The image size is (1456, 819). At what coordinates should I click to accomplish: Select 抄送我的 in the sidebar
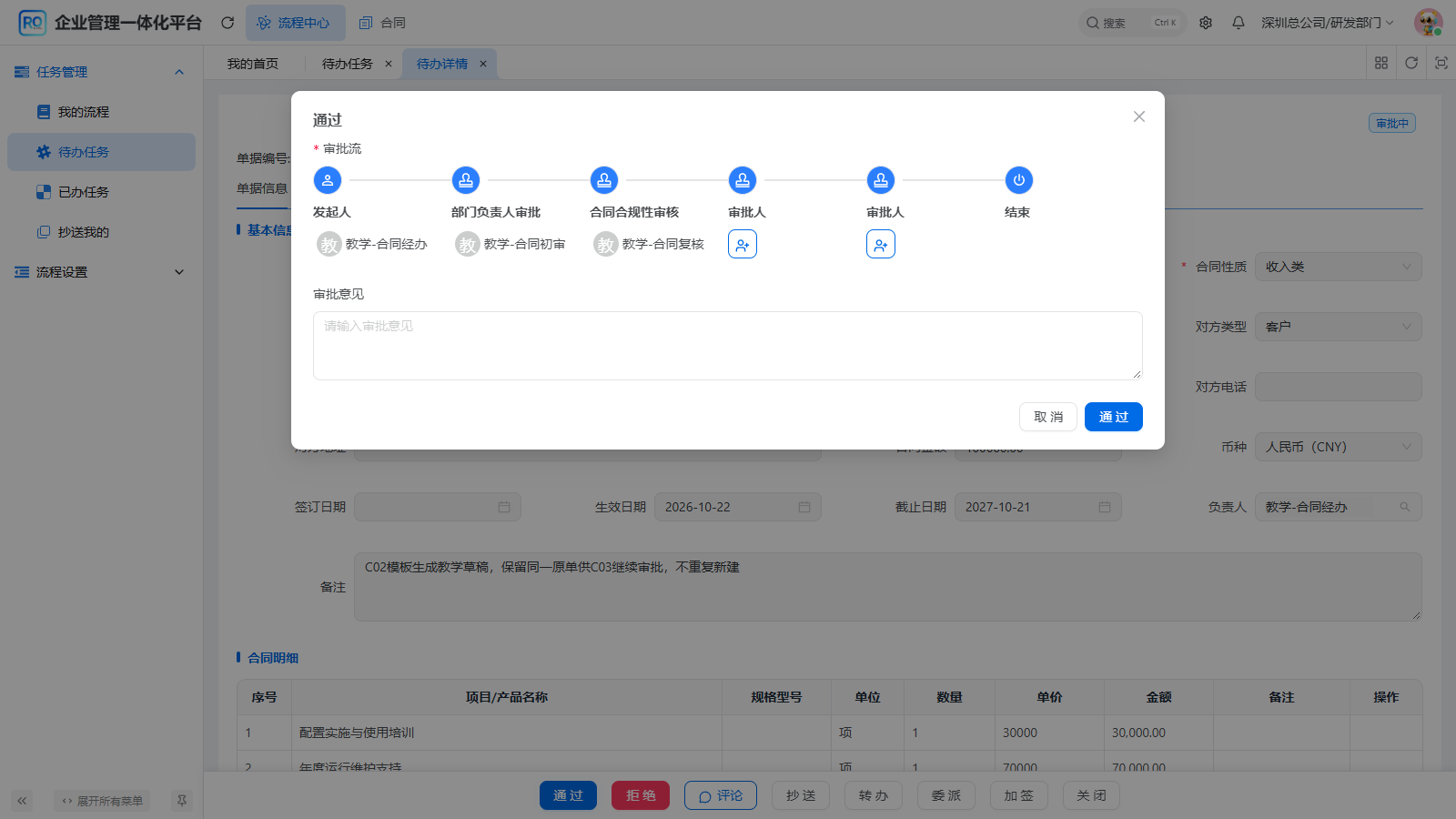[x=101, y=232]
